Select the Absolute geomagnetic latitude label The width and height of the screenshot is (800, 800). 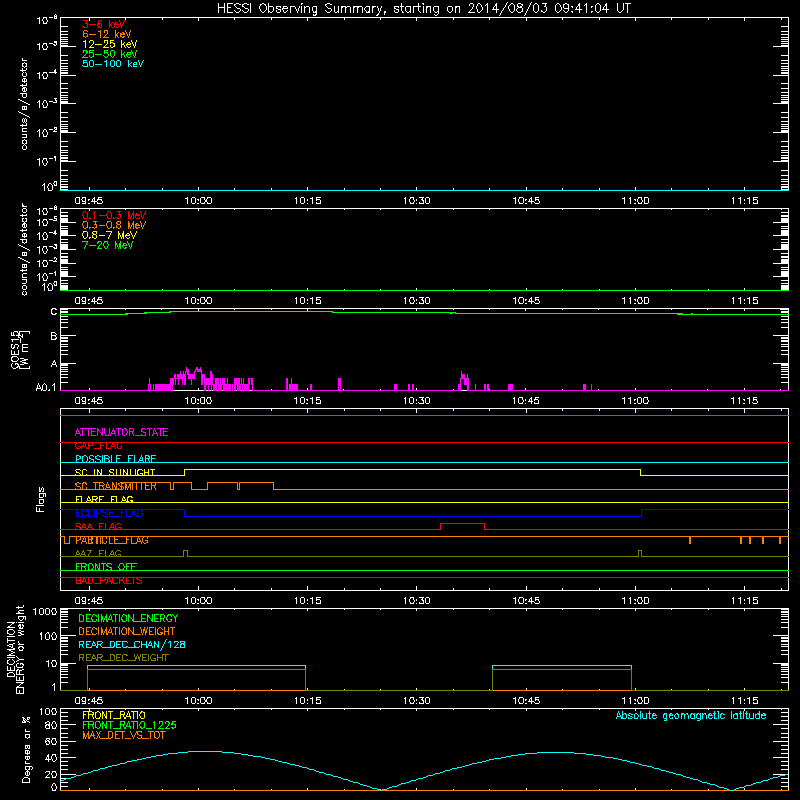click(x=691, y=715)
